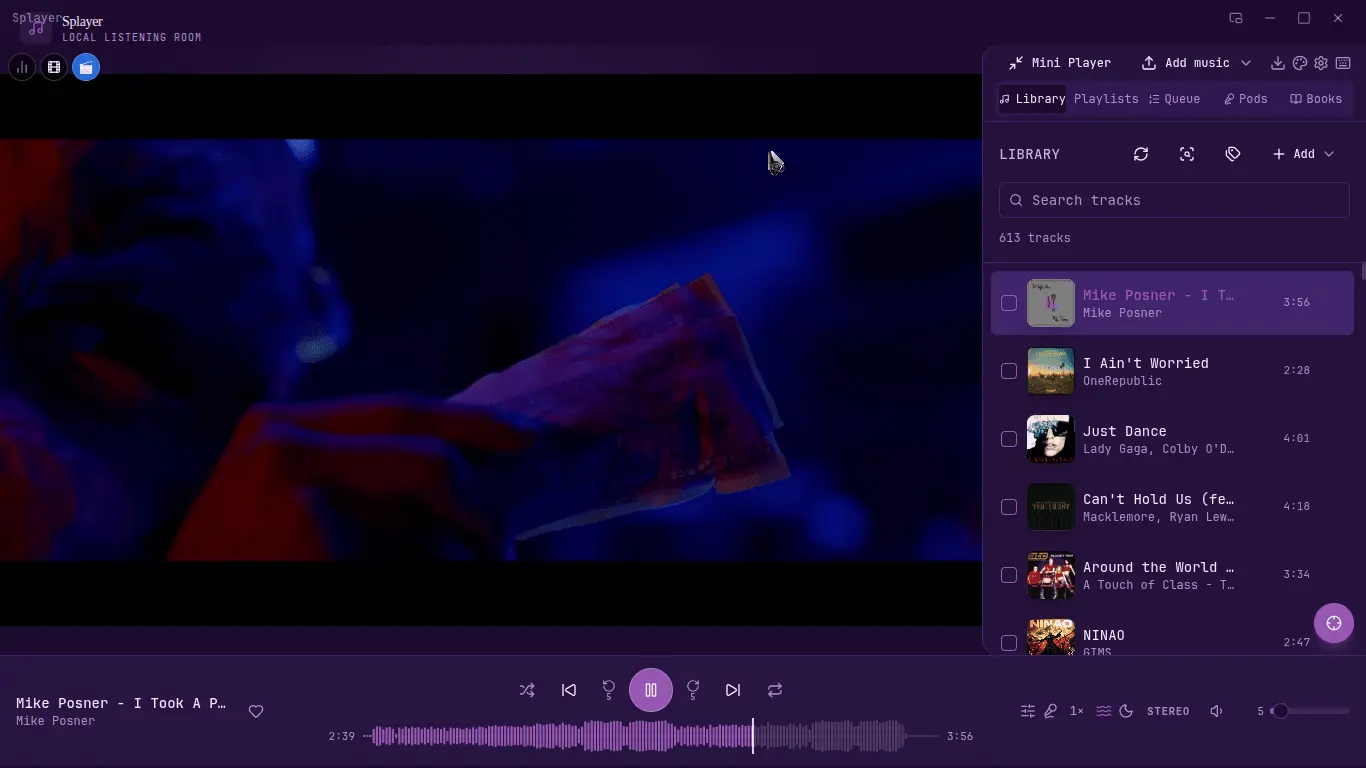The width and height of the screenshot is (1366, 768).
Task: Open the theme palette icon
Action: pos(1300,63)
